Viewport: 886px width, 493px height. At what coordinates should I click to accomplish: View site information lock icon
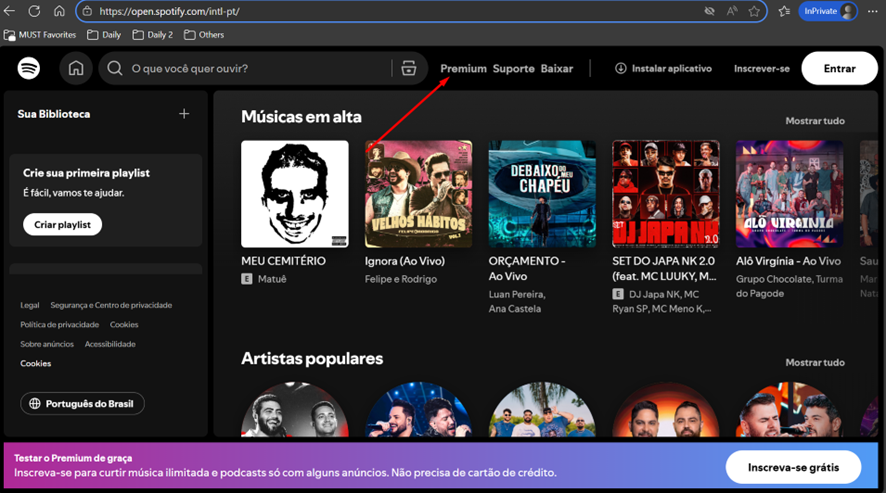tap(87, 11)
